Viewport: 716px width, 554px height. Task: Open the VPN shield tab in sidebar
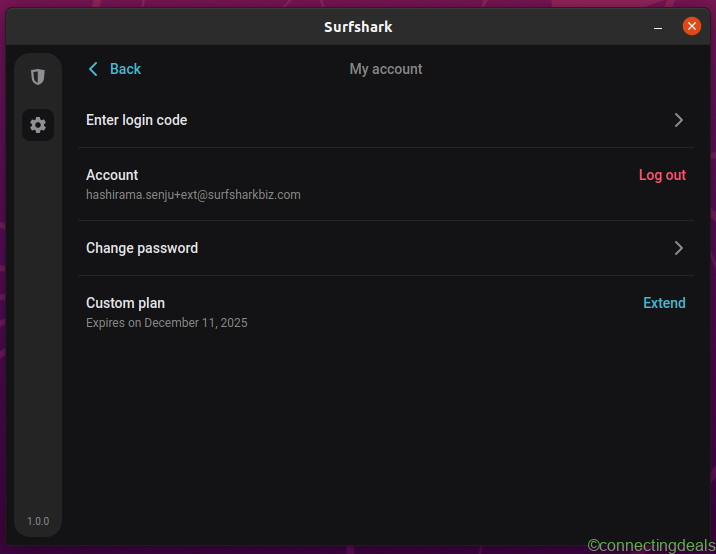click(38, 77)
